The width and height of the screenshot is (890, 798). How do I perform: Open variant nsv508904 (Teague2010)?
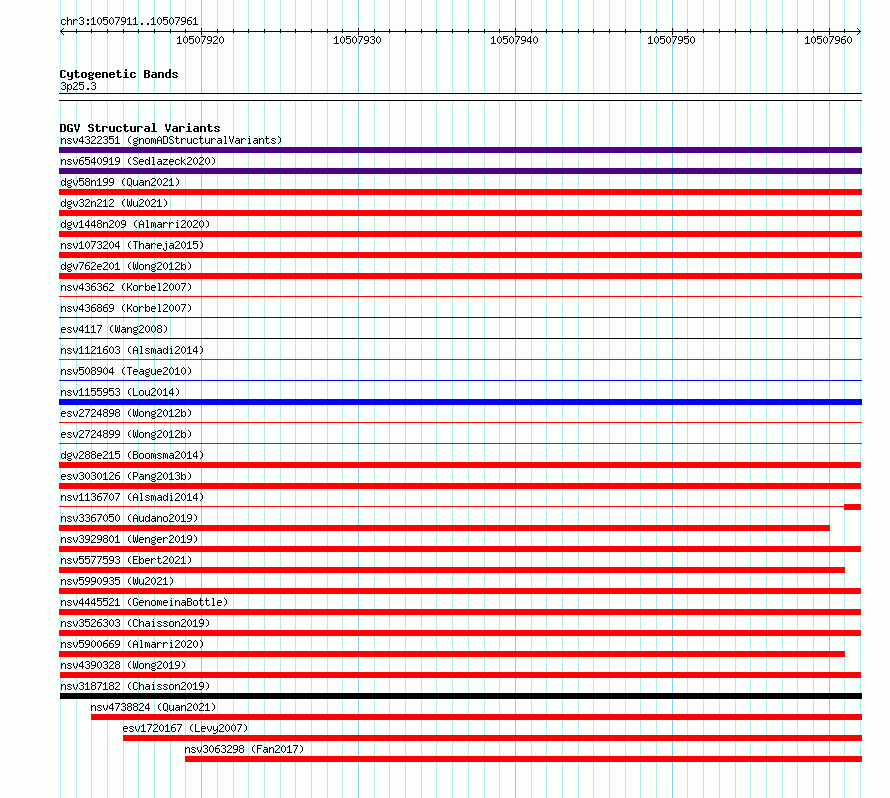point(126,371)
